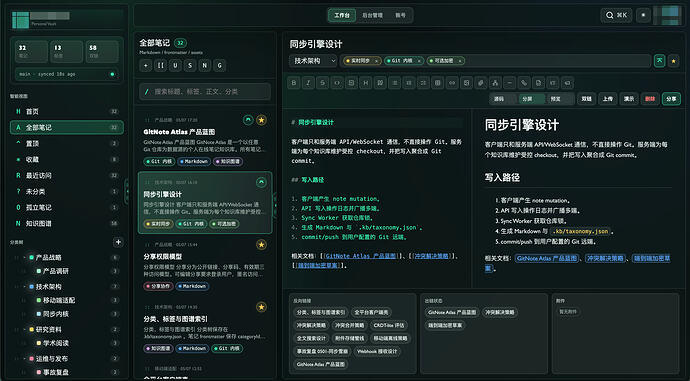Open backlink 全文搜索设计 chip
The image size is (690, 381).
click(311, 338)
